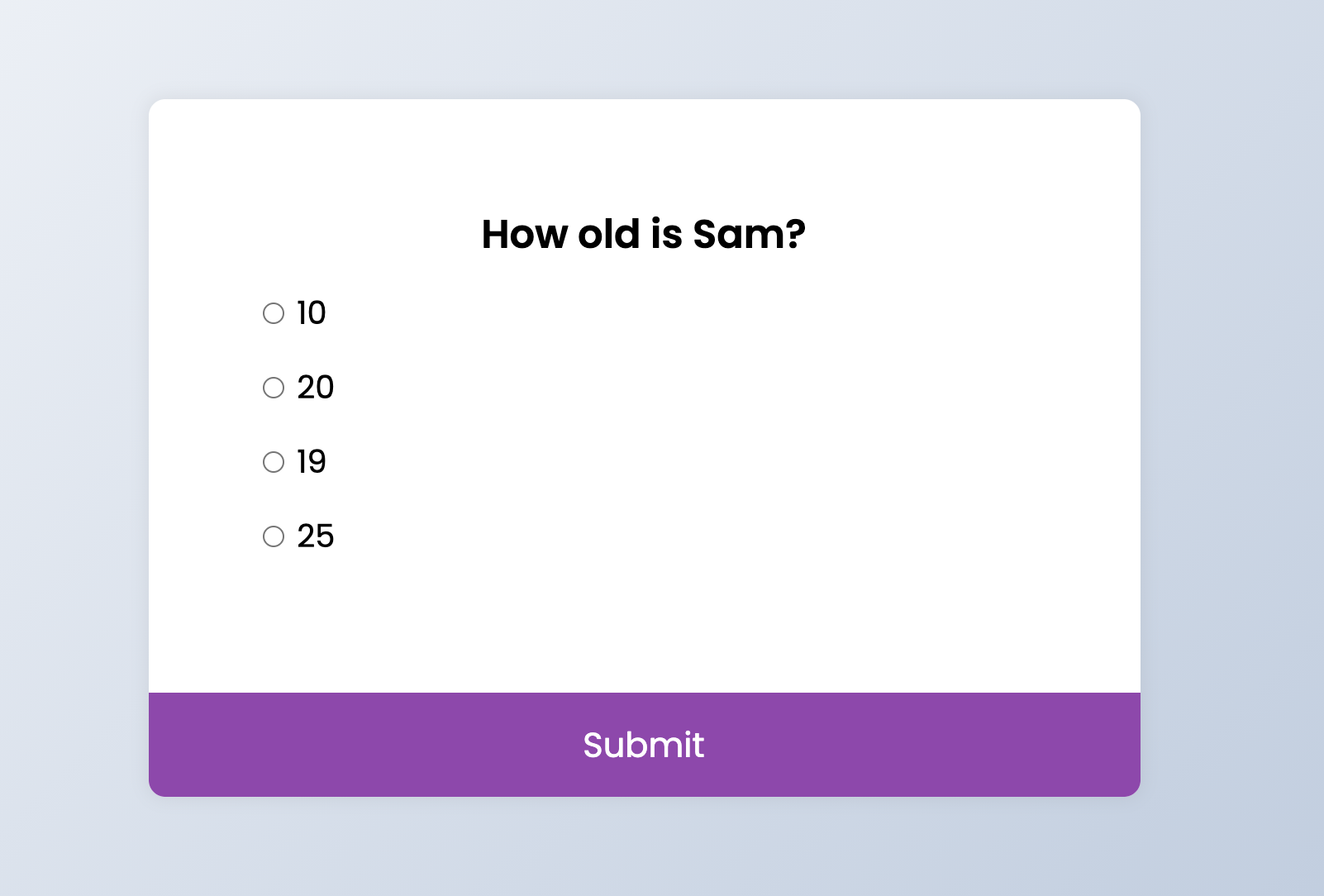Select the radio button for 20
The width and height of the screenshot is (1324, 896).
pyautogui.click(x=274, y=388)
